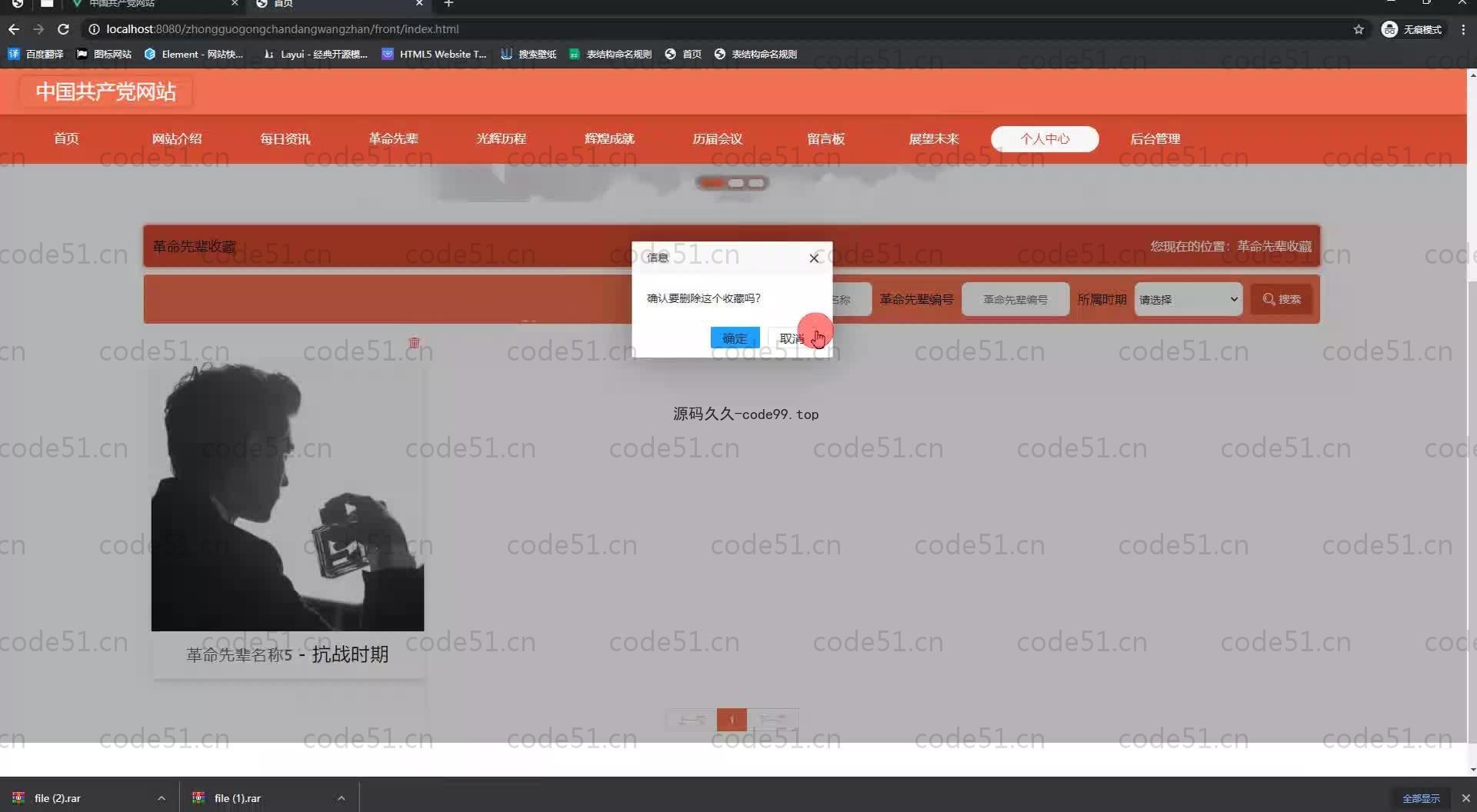Open the 历届会议 navigation item
The width and height of the screenshot is (1477, 812).
[718, 138]
